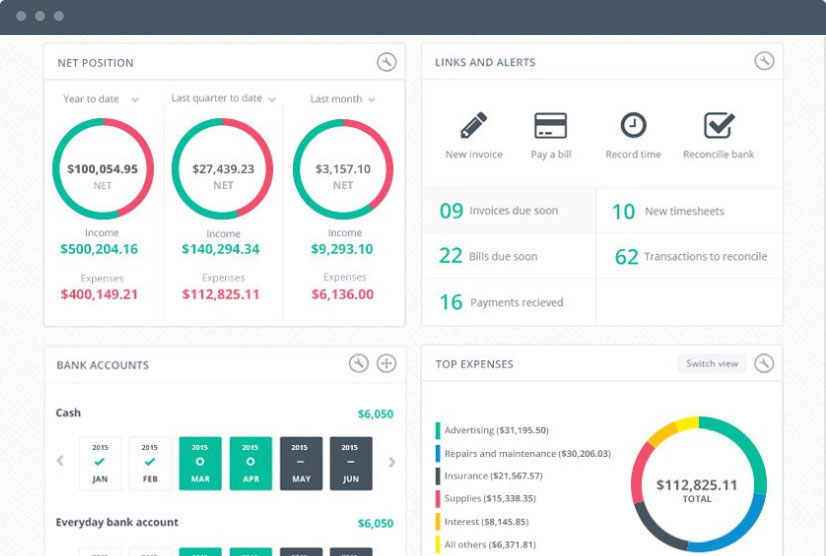Screen dimensions: 826x556
Task: Create a New invoice via pencil icon
Action: click(474, 125)
